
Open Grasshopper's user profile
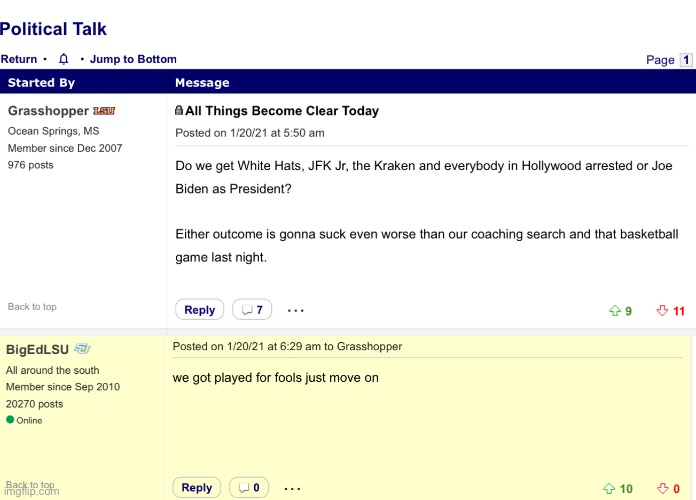click(x=48, y=111)
